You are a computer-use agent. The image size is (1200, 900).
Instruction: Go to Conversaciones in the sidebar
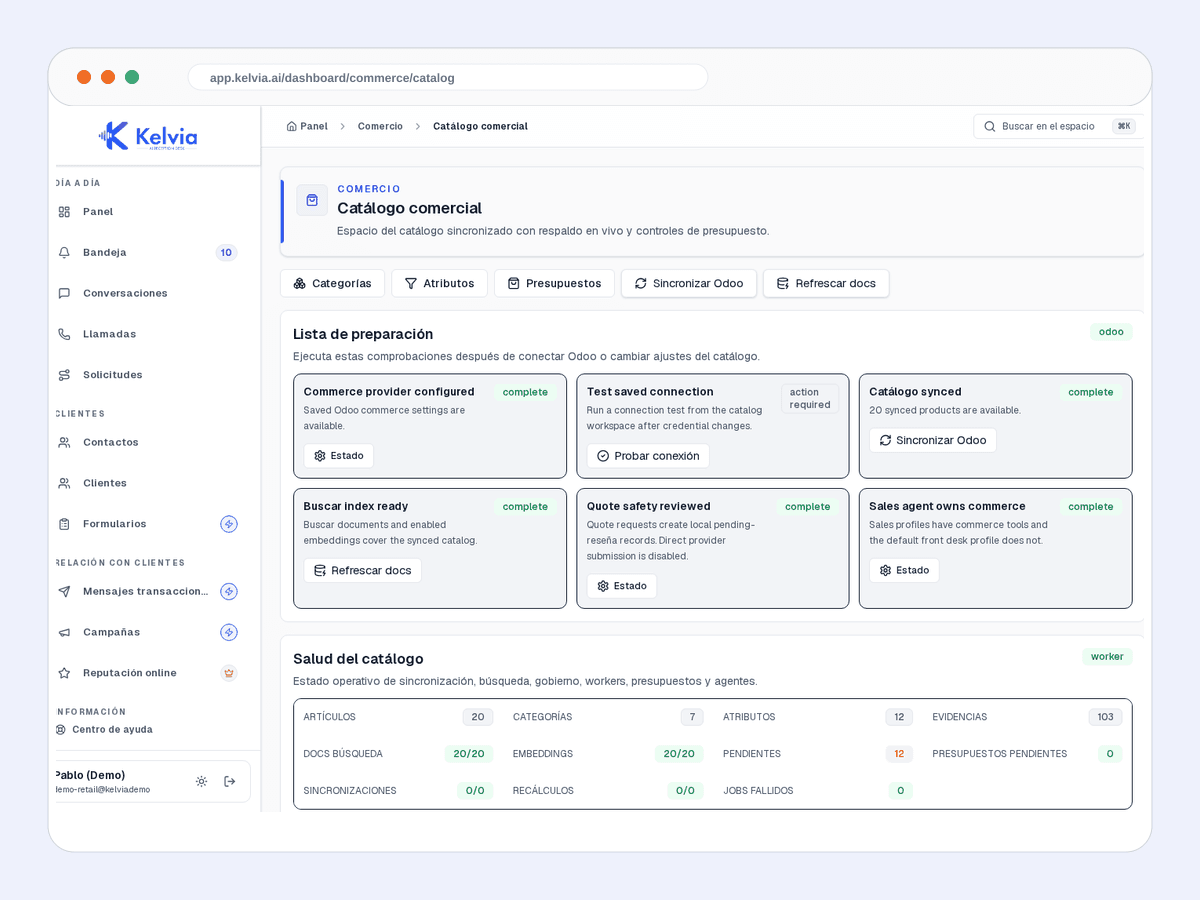pos(148,293)
